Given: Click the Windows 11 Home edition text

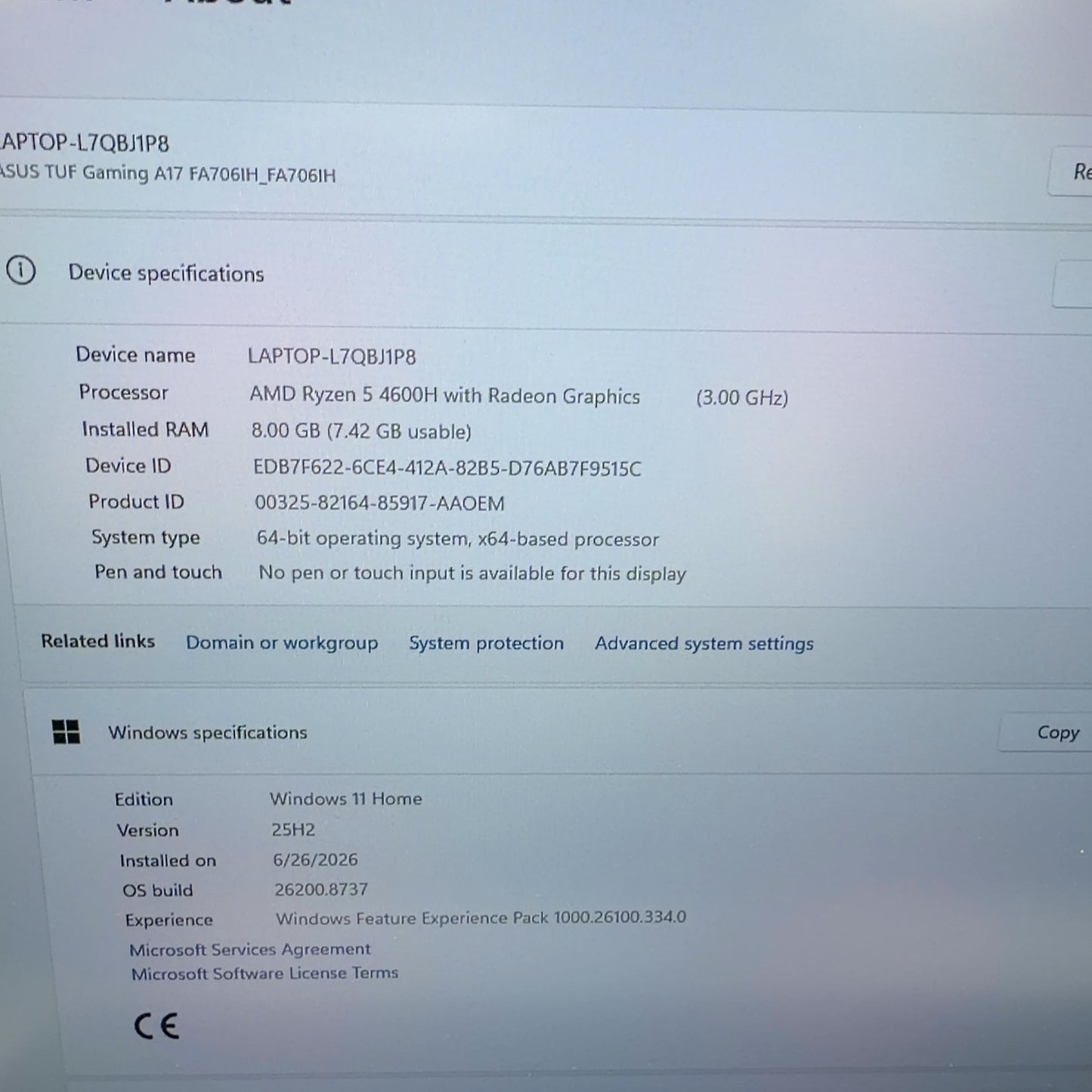Looking at the screenshot, I should (346, 799).
